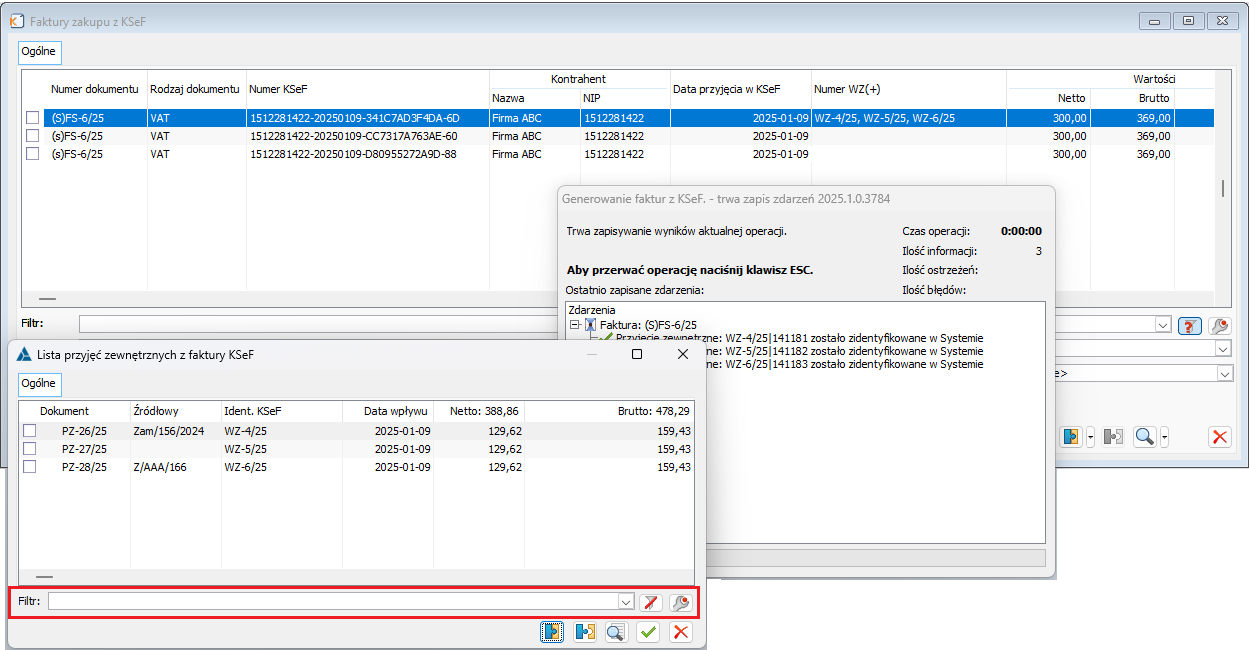Screen dimensions: 1249x650
Task: Click the magnifier icon in Faktury zakupu window
Action: click(x=1144, y=437)
